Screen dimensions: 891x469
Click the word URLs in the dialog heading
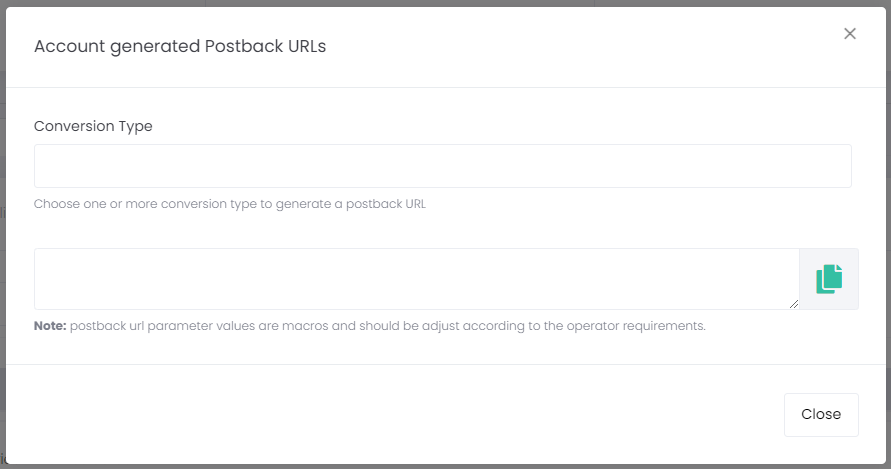(307, 46)
